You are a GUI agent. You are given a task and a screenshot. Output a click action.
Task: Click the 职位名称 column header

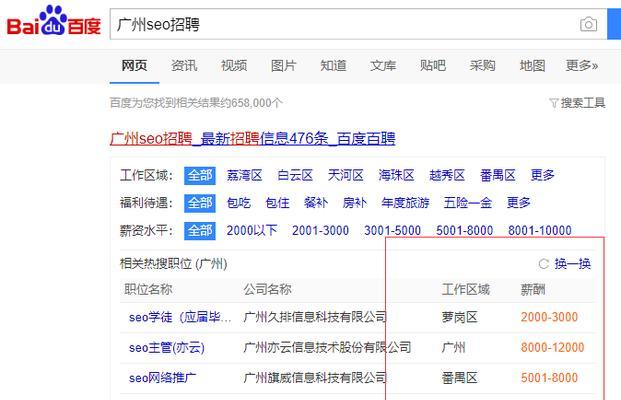pos(148,290)
